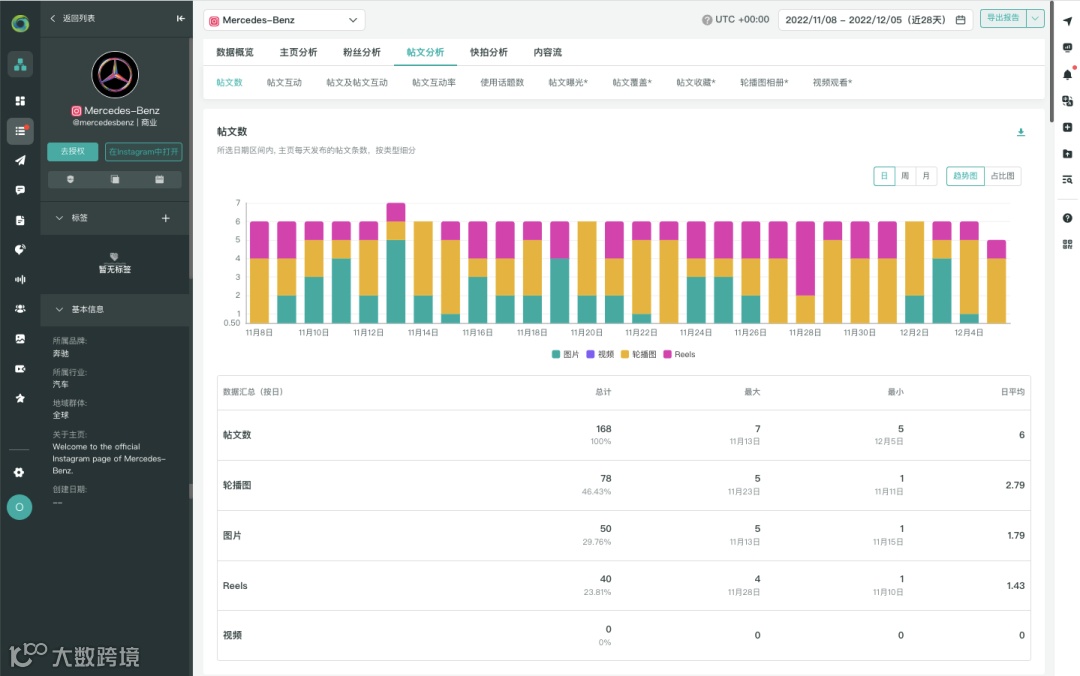Viewport: 1080px width, 676px height.
Task: Add a tag with the plus icon
Action: click(165, 218)
